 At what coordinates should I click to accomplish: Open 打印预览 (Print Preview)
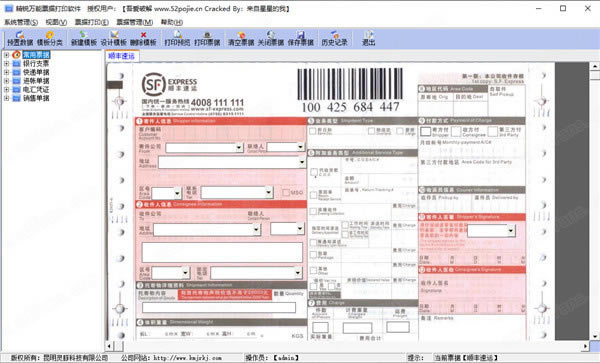coord(177,39)
